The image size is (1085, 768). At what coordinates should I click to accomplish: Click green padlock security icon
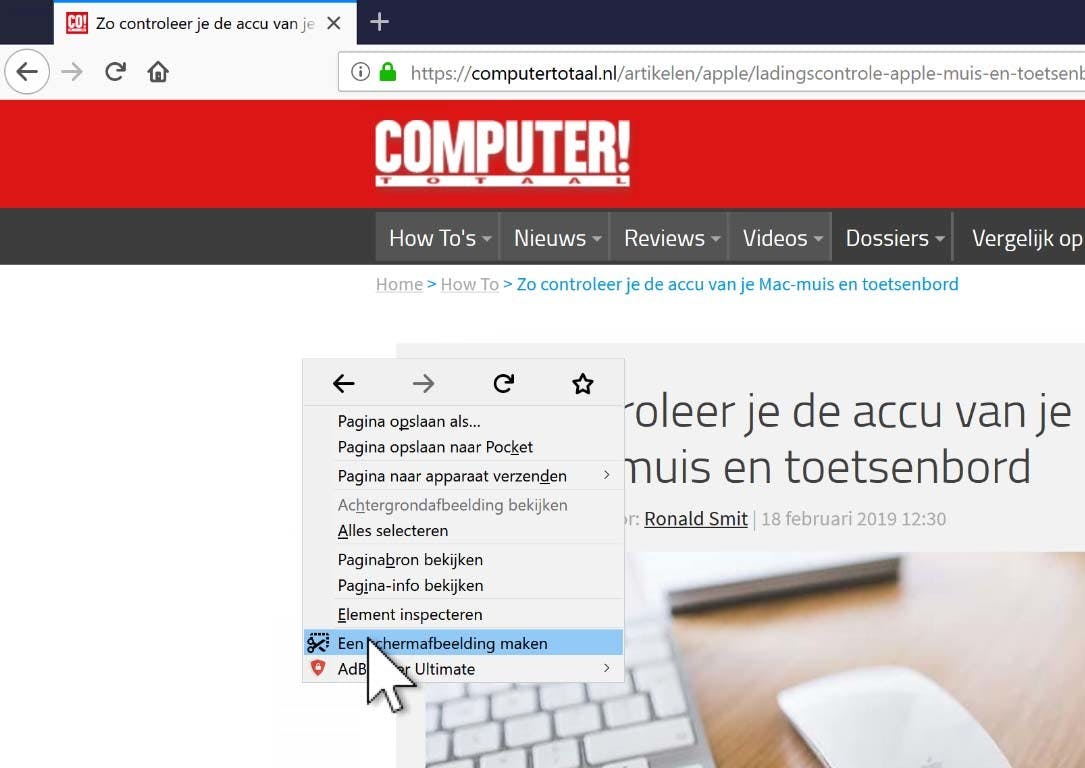[388, 71]
